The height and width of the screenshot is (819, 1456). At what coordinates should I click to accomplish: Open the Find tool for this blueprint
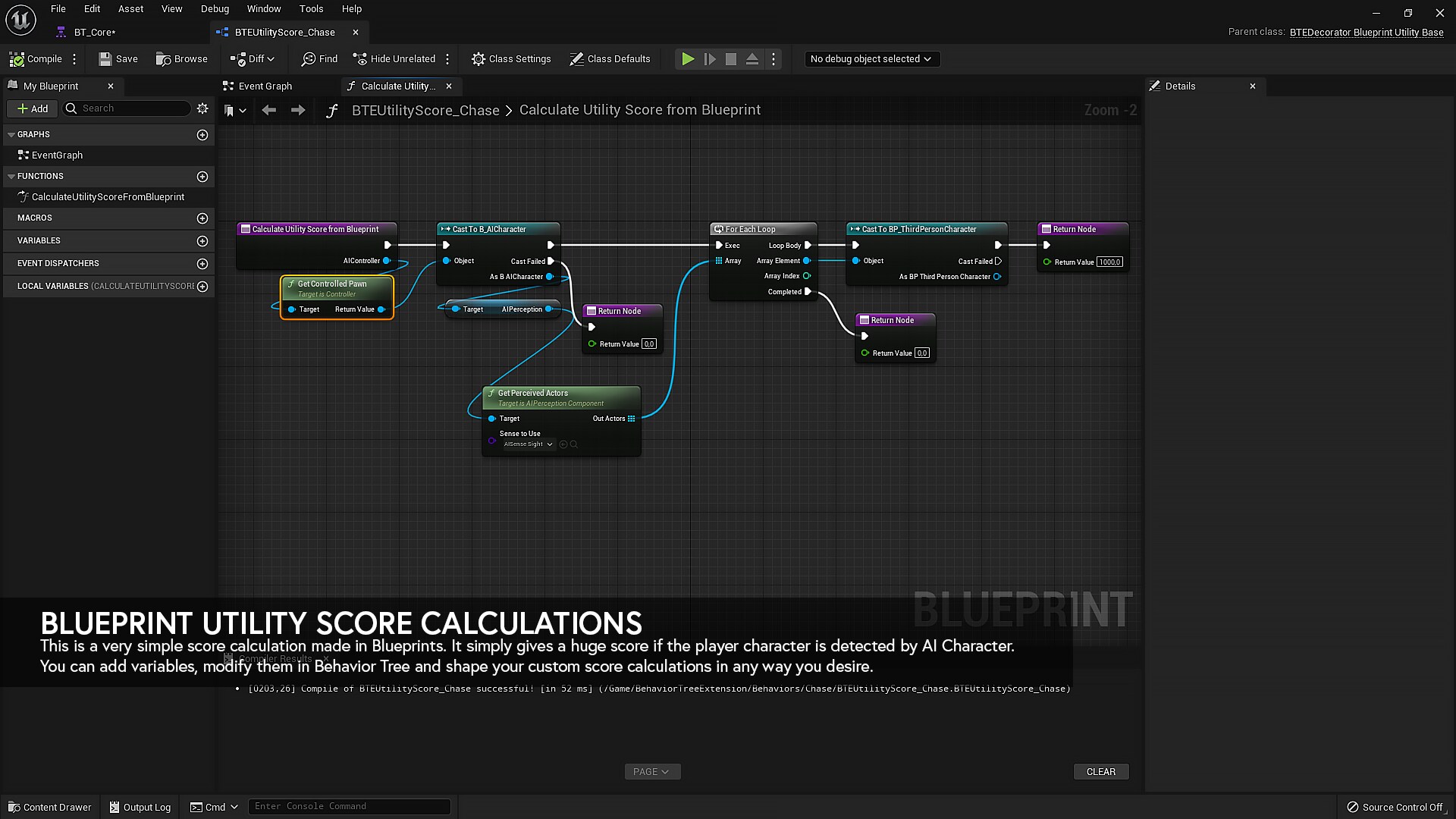(318, 58)
